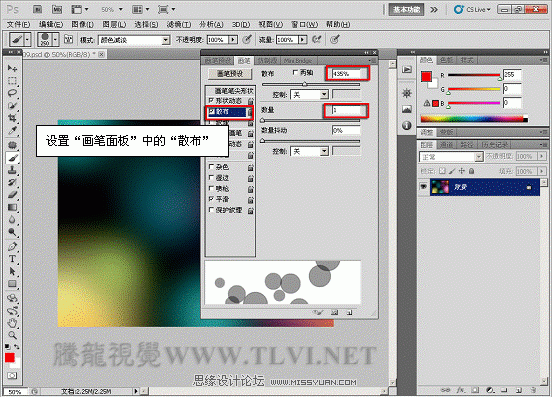The width and height of the screenshot is (552, 397).
Task: Open the 不透明度 slider arrow in options bar
Action: (x=233, y=40)
